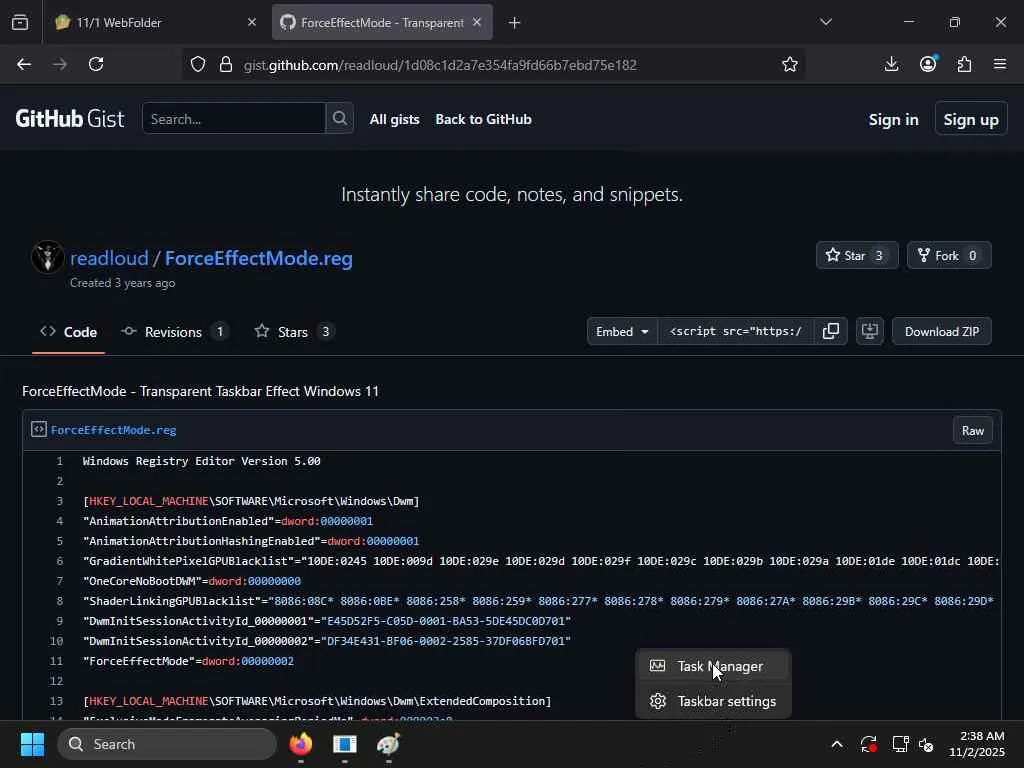1024x768 pixels.
Task: Show hidden tray icons chevron
Action: (x=837, y=744)
